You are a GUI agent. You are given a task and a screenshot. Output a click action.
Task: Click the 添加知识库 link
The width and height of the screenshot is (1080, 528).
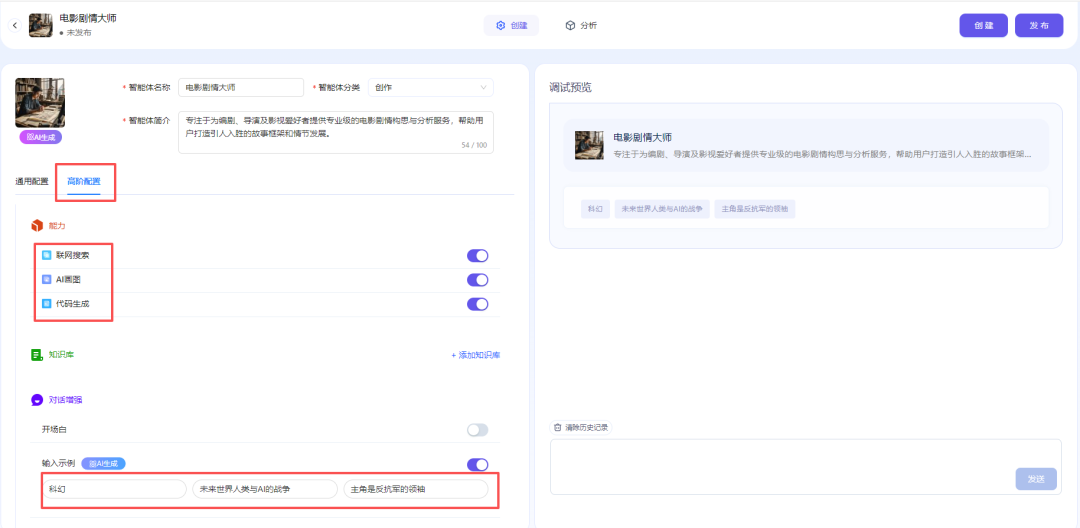pyautogui.click(x=475, y=355)
